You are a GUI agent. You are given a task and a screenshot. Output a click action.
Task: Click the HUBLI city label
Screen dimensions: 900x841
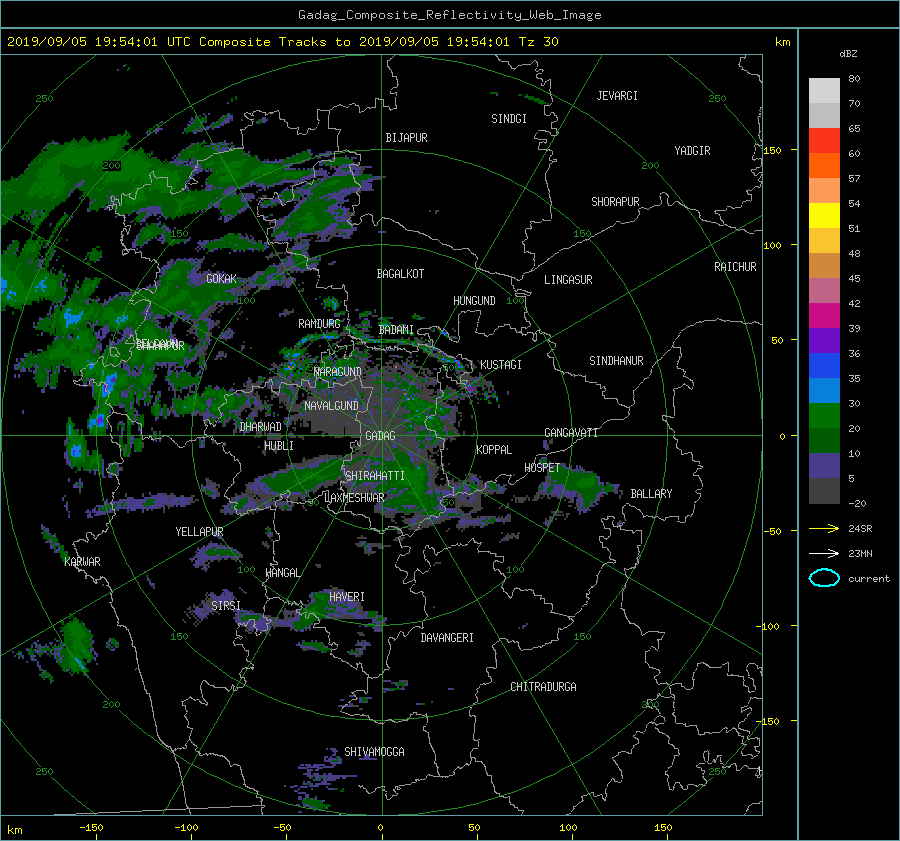[x=278, y=446]
